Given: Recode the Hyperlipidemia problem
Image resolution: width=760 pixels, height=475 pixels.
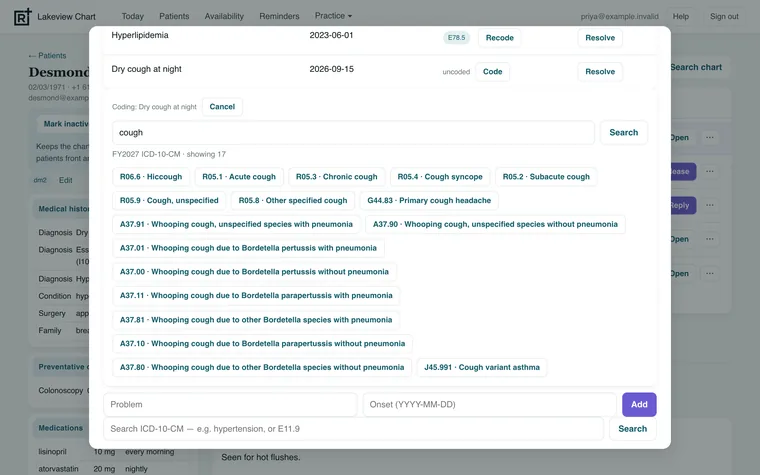Looking at the screenshot, I should (499, 38).
